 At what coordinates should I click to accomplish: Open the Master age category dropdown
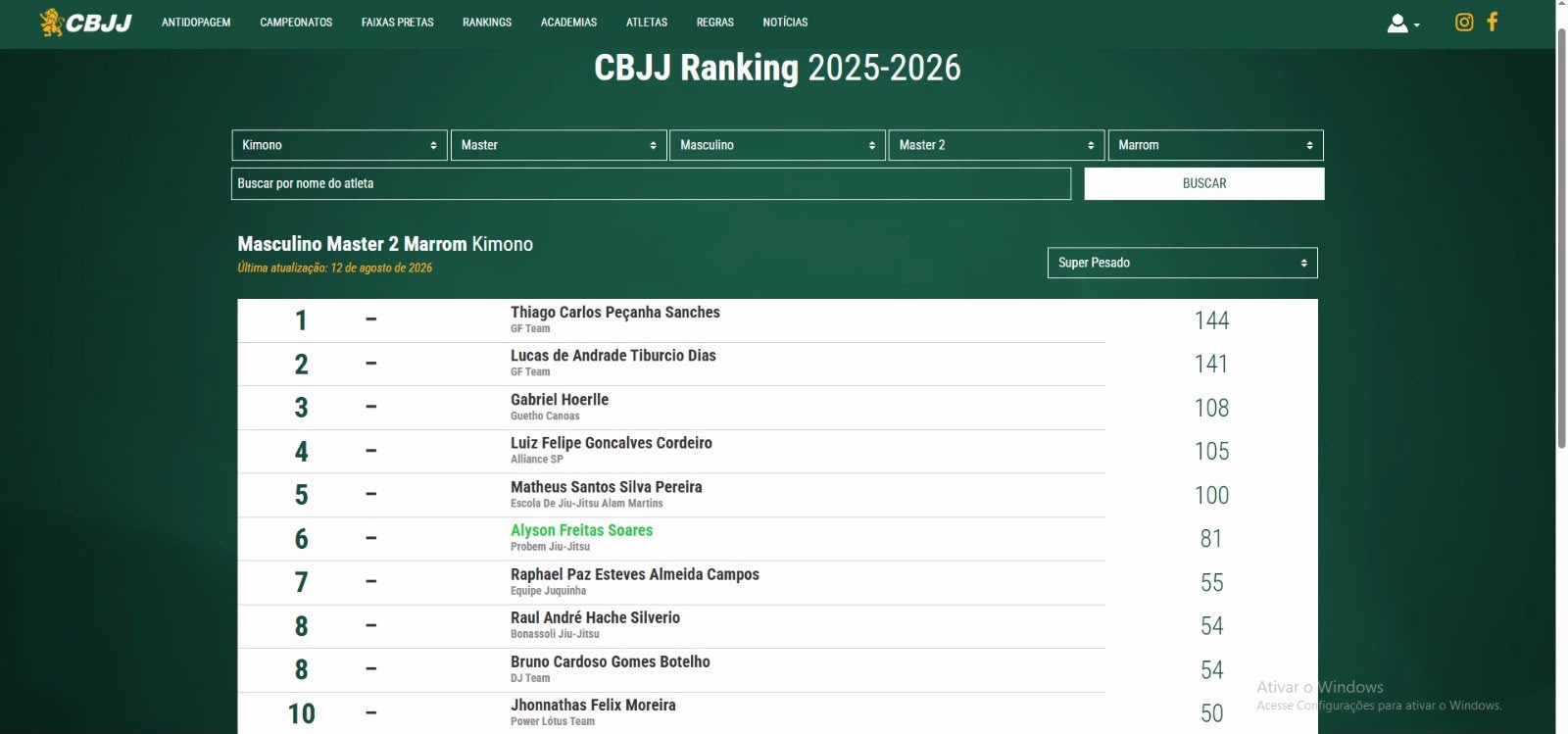(x=559, y=145)
